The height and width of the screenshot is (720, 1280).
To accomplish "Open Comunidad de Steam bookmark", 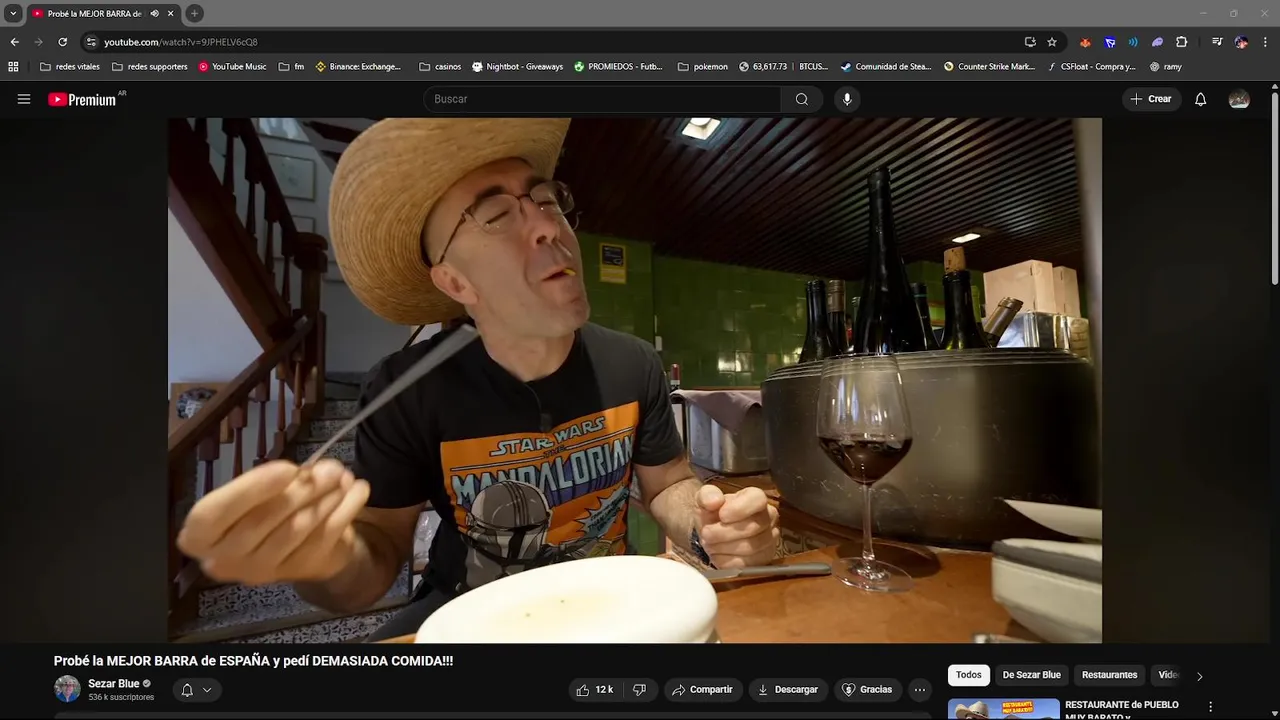I will (x=886, y=67).
